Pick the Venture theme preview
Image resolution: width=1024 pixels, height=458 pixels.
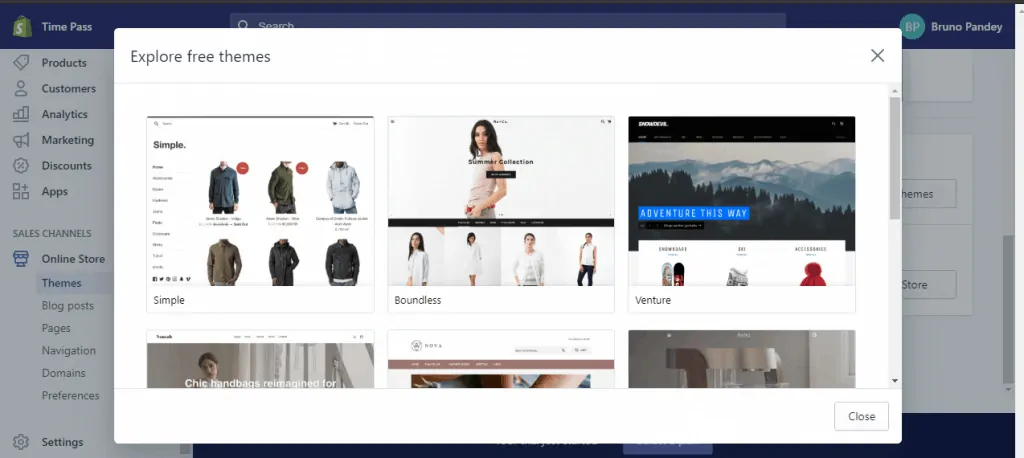(x=741, y=201)
